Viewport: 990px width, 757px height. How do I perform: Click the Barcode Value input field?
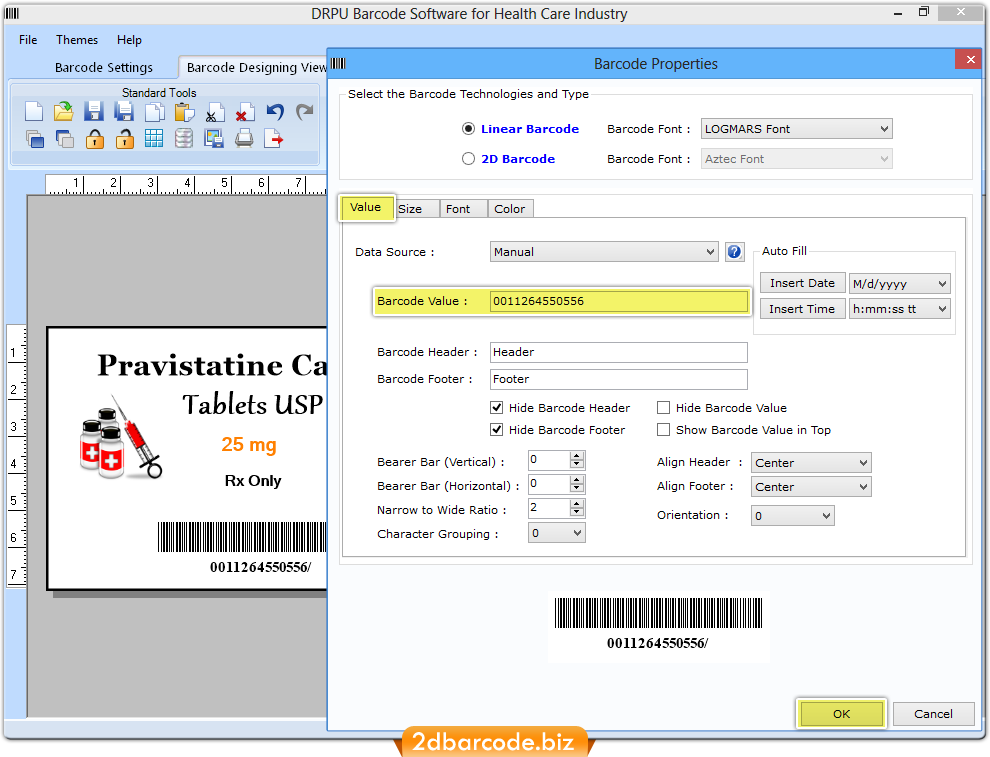[619, 301]
